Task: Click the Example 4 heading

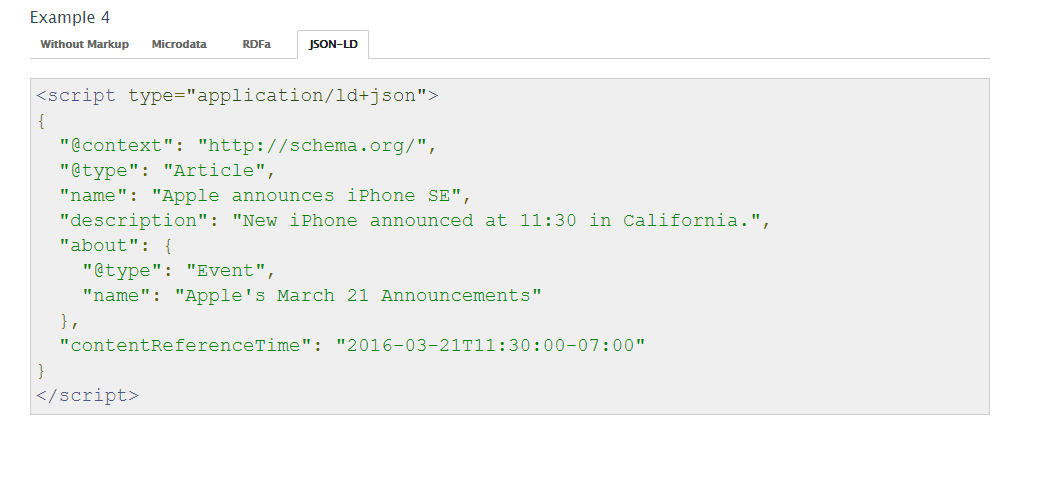Action: 70,17
